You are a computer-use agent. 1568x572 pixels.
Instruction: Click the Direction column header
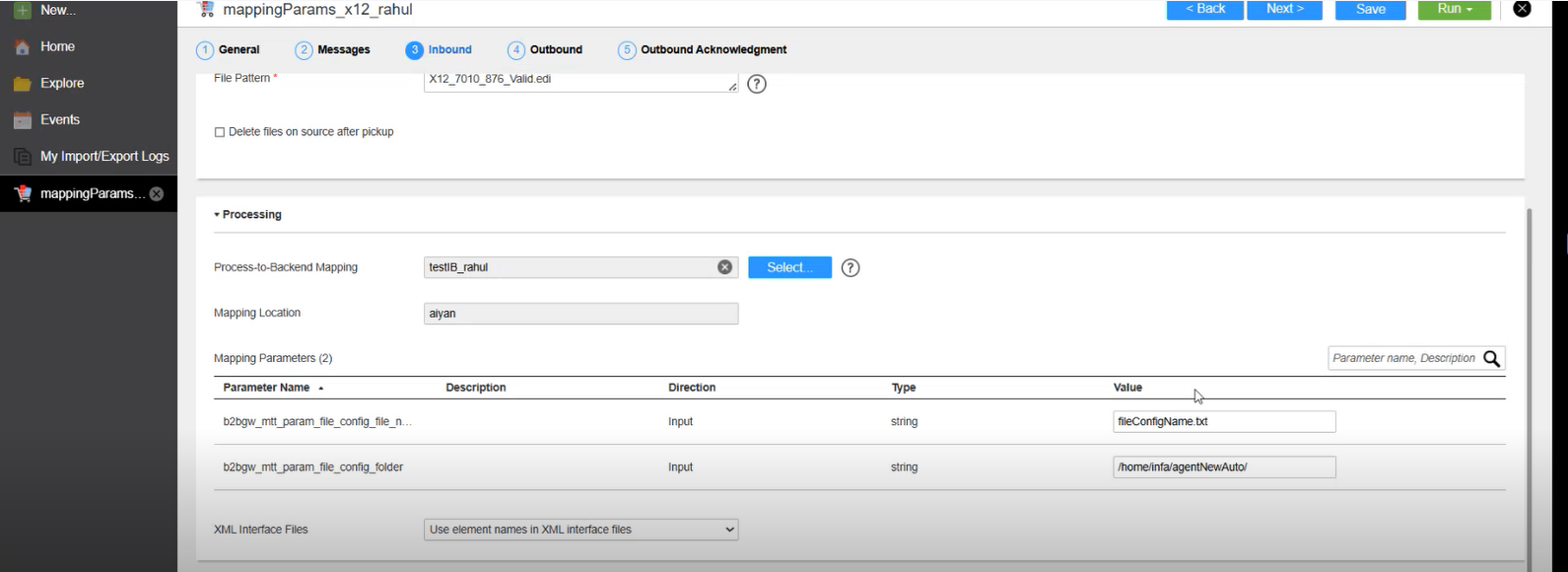click(x=692, y=388)
